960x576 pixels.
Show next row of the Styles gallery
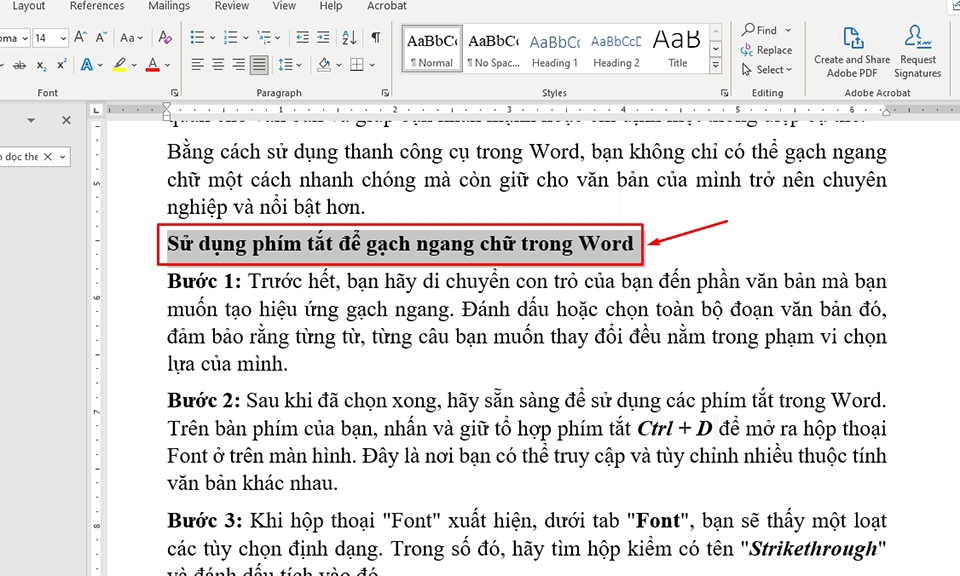[716, 48]
